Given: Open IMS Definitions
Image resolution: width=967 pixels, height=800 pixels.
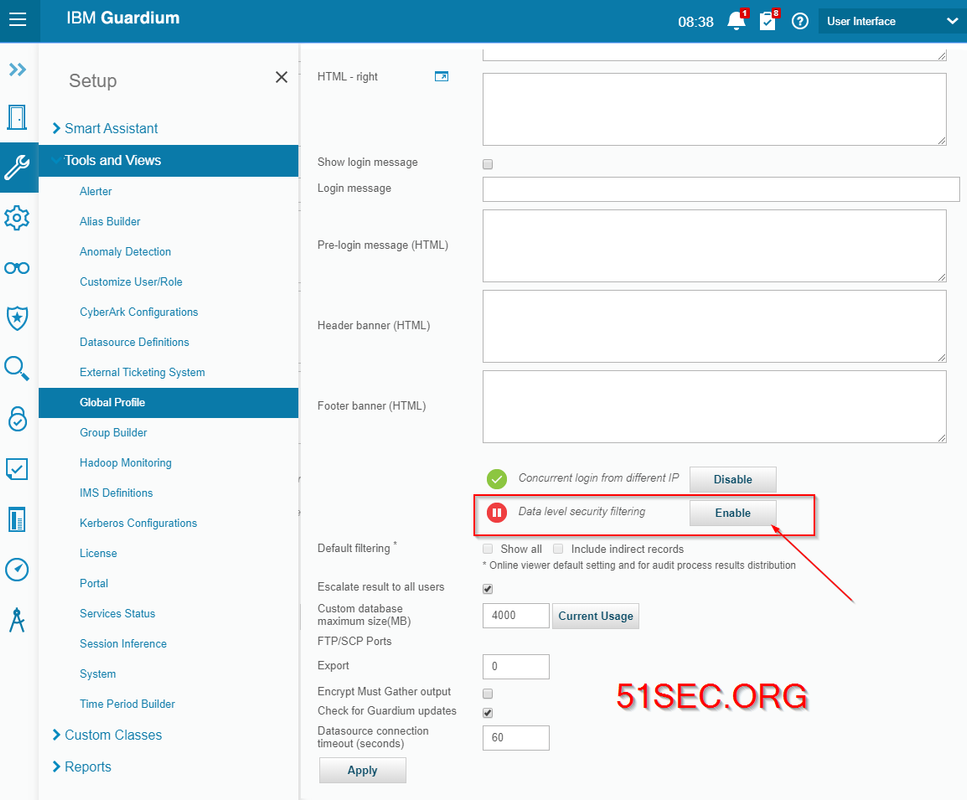Looking at the screenshot, I should (x=116, y=493).
